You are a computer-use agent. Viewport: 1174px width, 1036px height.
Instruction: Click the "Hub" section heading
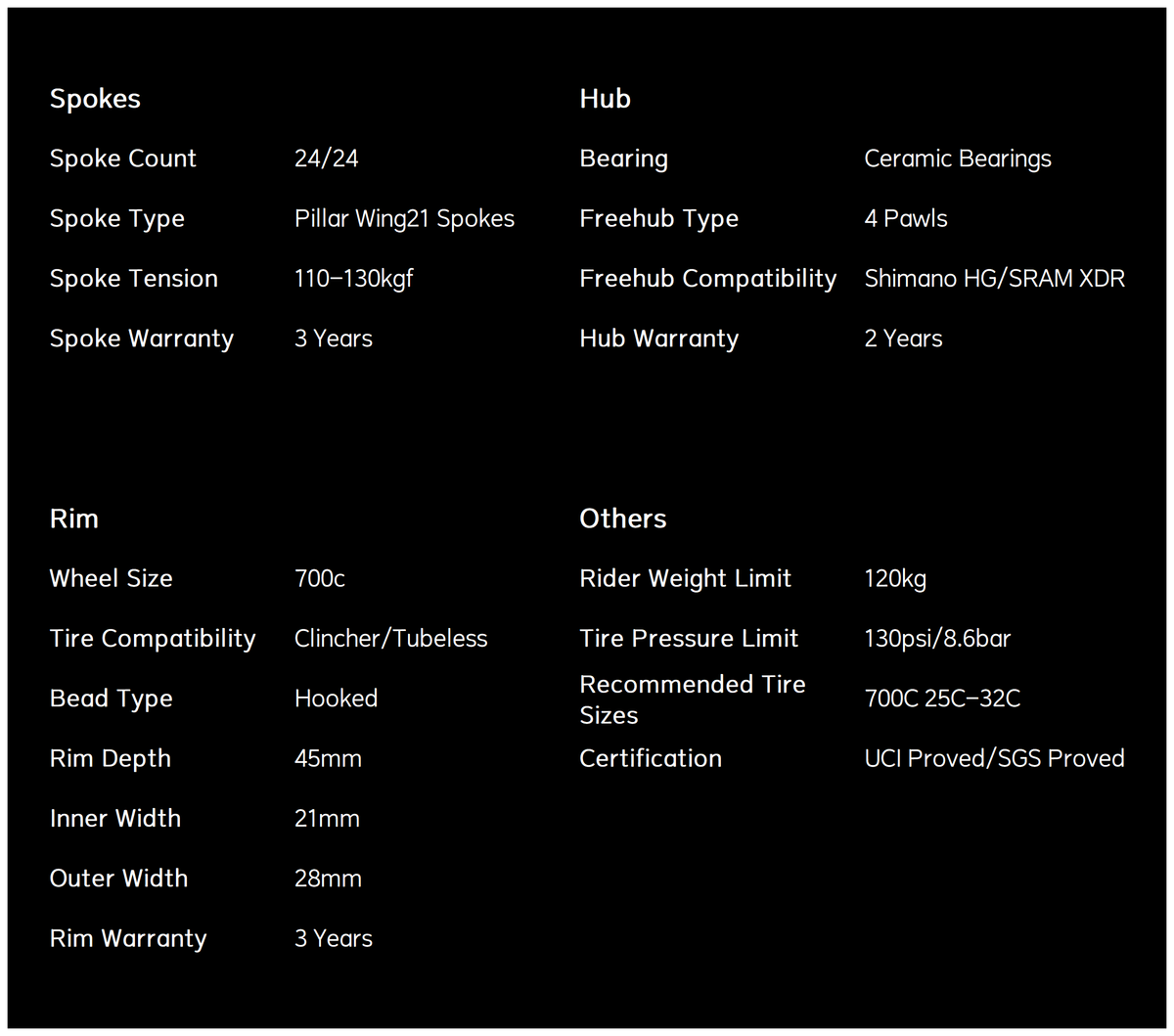pos(606,99)
